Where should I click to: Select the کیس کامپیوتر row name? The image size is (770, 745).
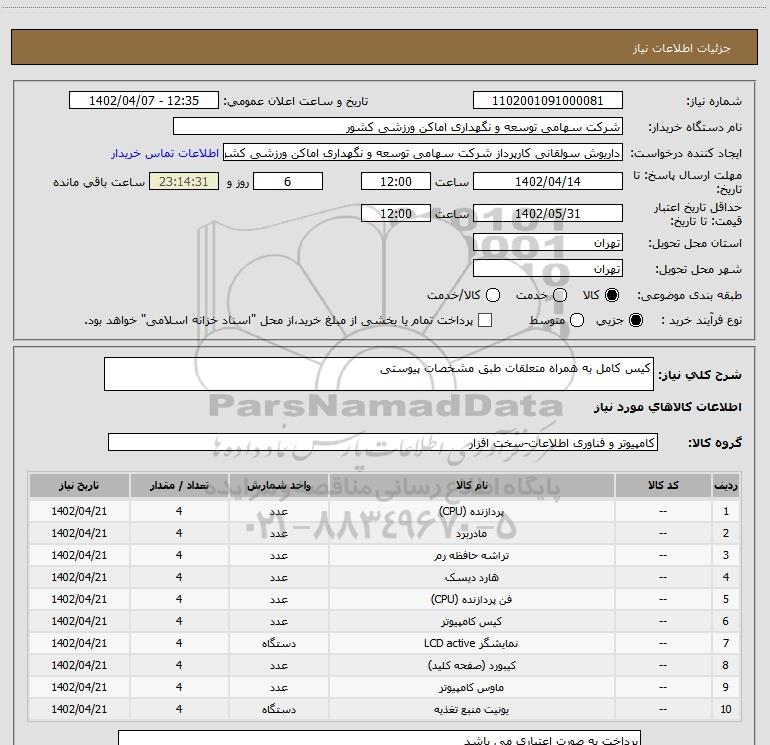[x=471, y=621]
